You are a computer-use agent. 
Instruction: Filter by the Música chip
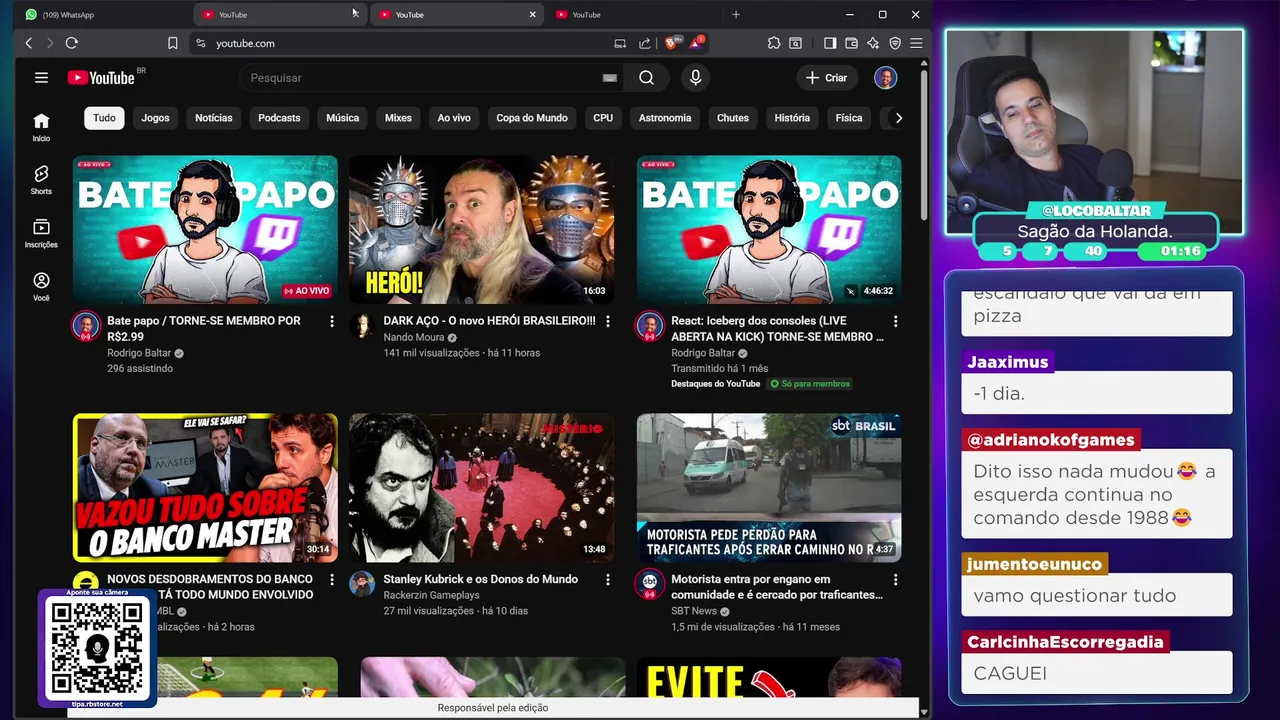click(342, 118)
